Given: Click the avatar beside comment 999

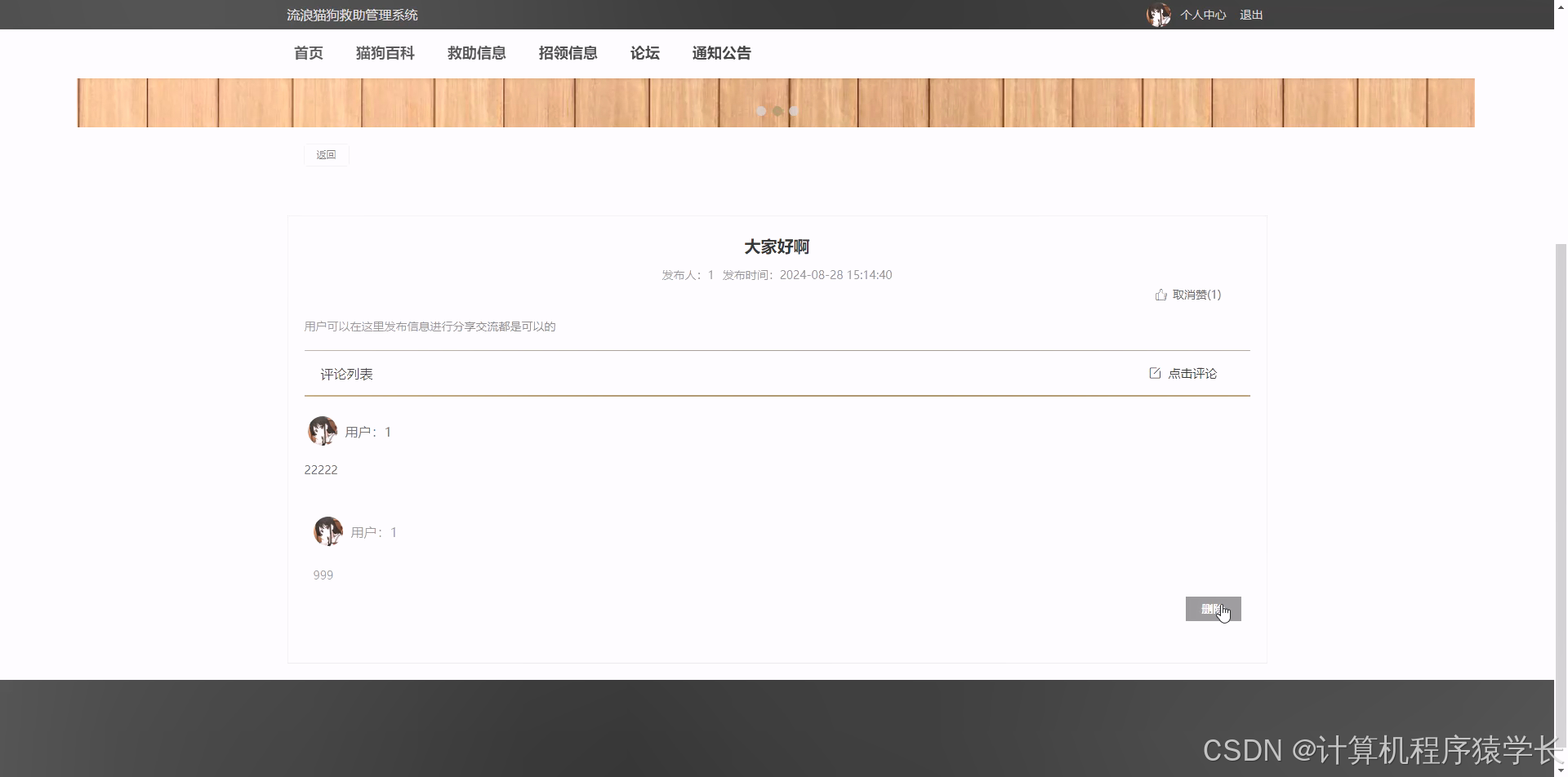Looking at the screenshot, I should (328, 531).
